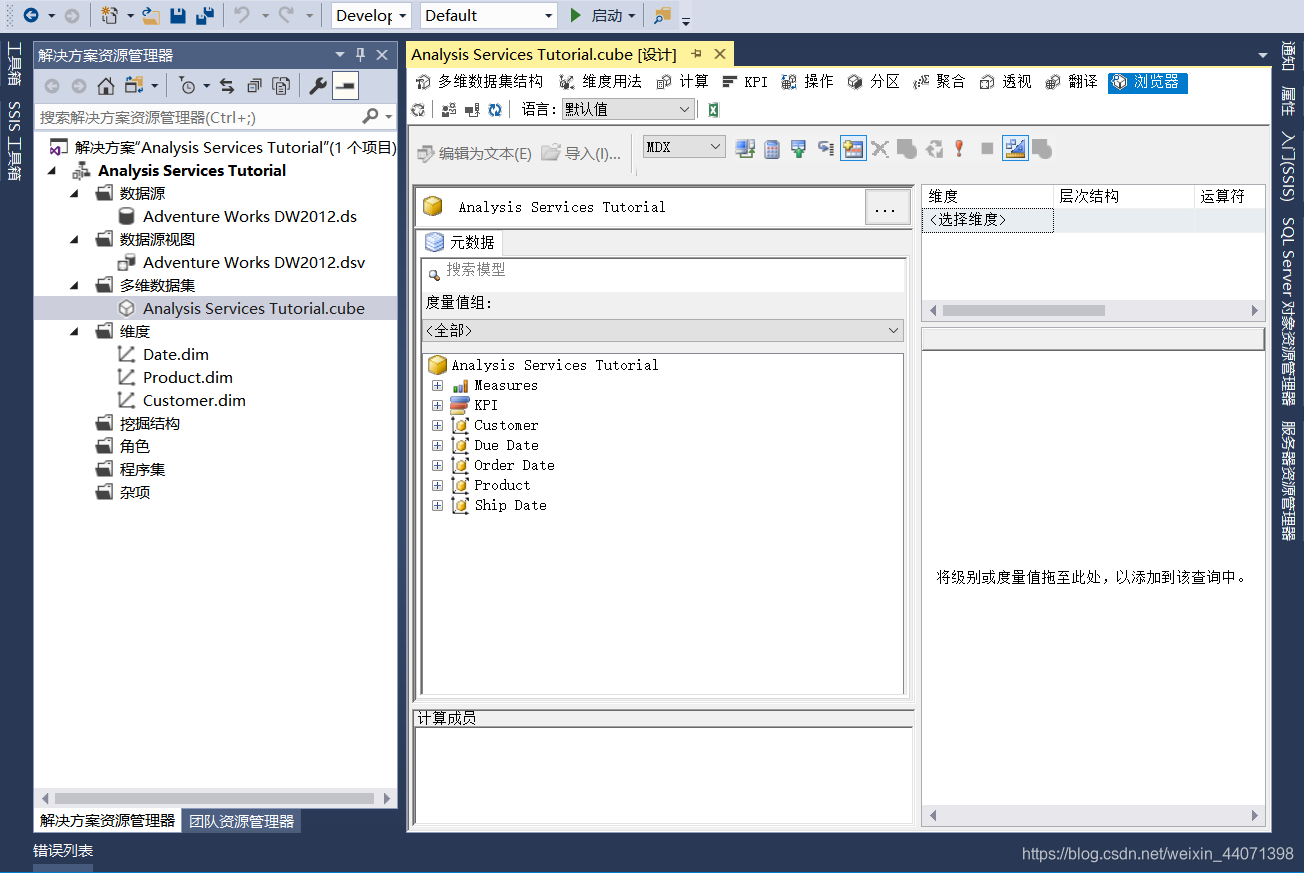Open the MDX query type dropdown
Screen dimensions: 1304x873
point(684,147)
